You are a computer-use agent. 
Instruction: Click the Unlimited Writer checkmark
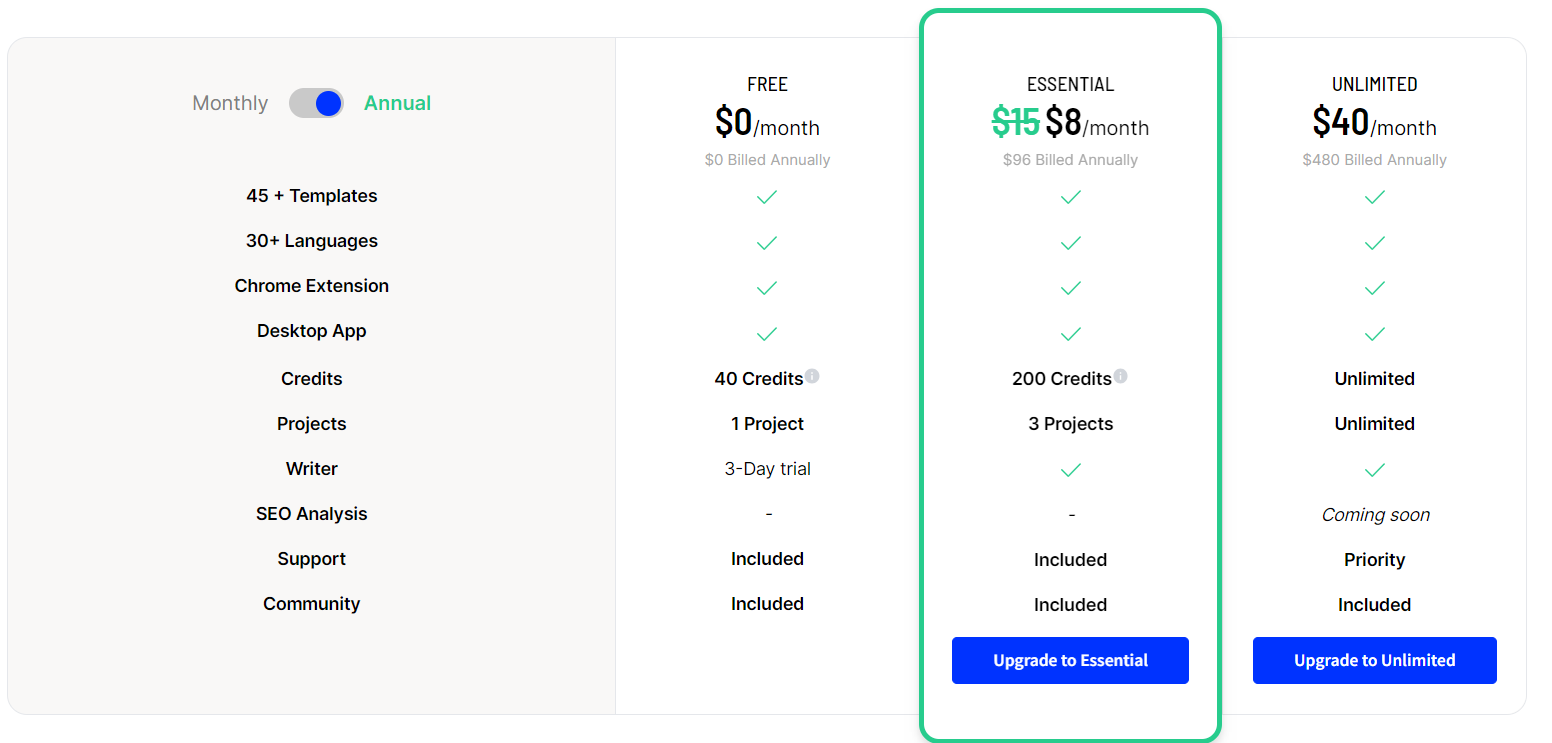coord(1374,470)
